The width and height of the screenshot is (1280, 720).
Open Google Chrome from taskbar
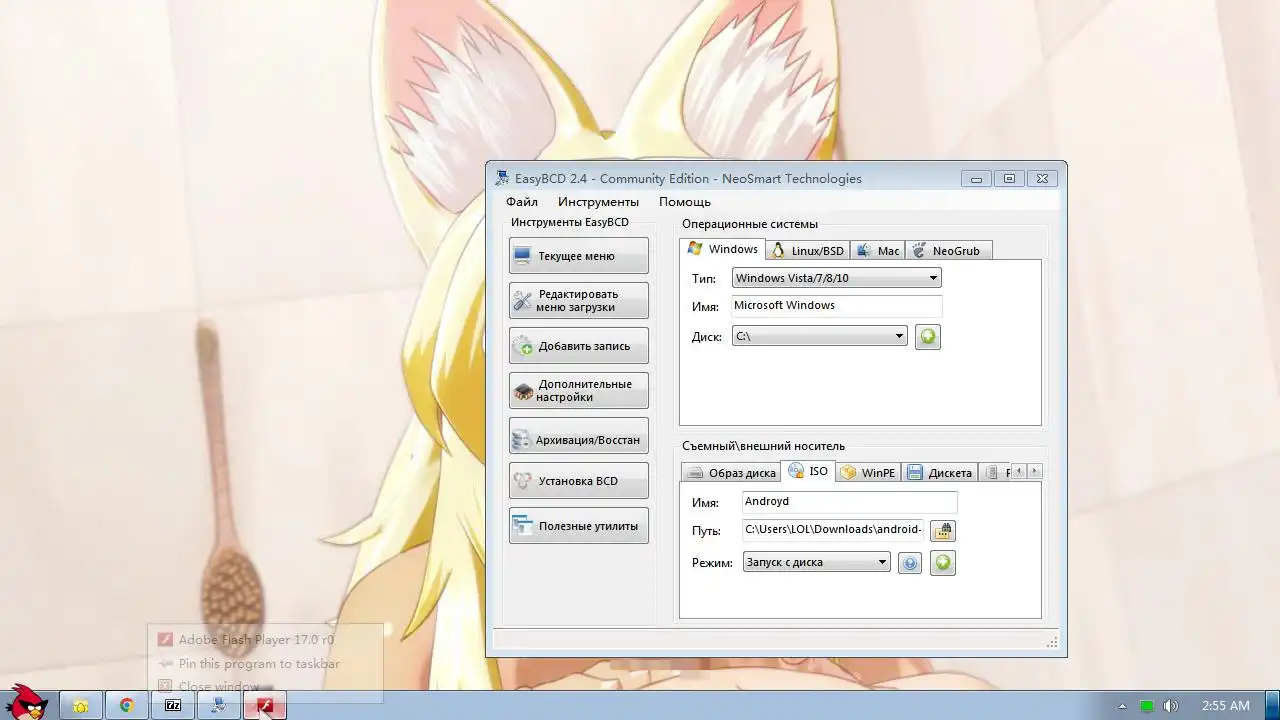coord(127,705)
